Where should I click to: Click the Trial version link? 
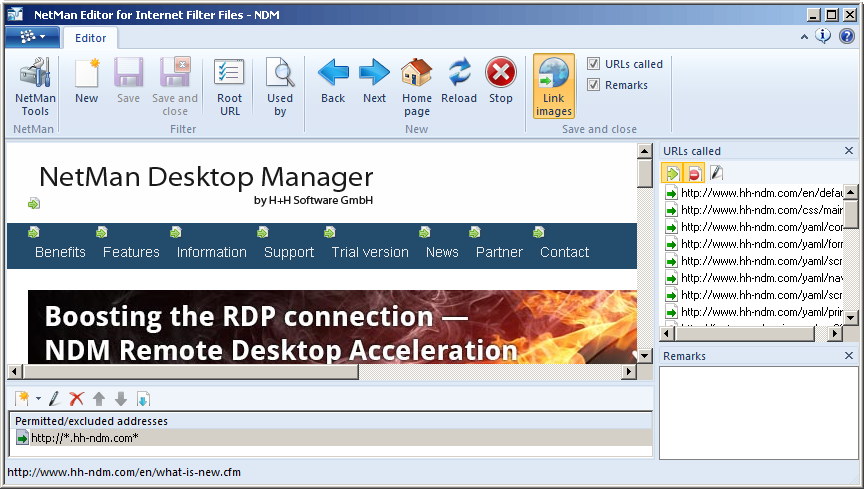click(x=370, y=252)
